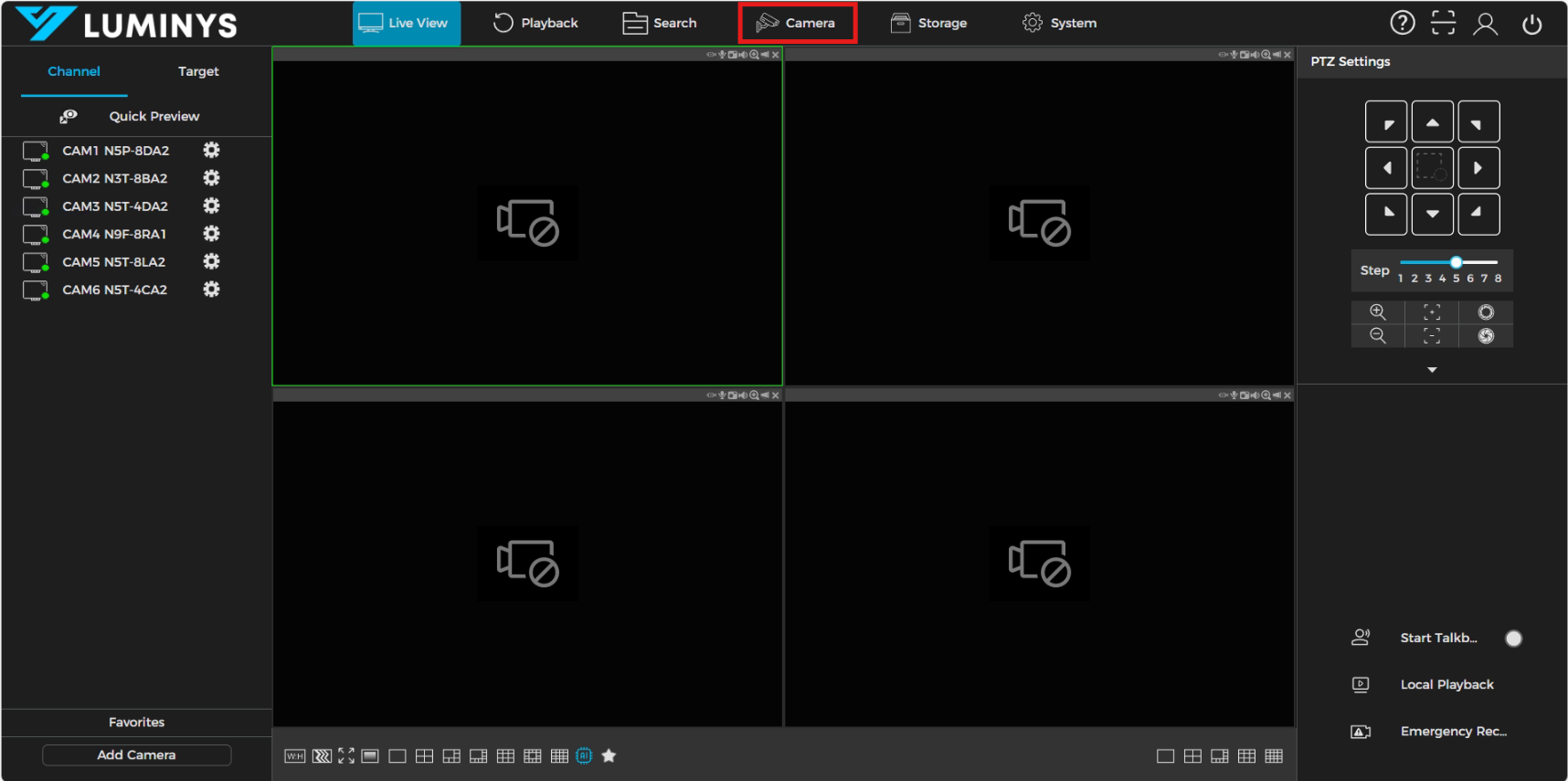Click the Add Camera button
The image size is (1568, 781).
[x=136, y=755]
